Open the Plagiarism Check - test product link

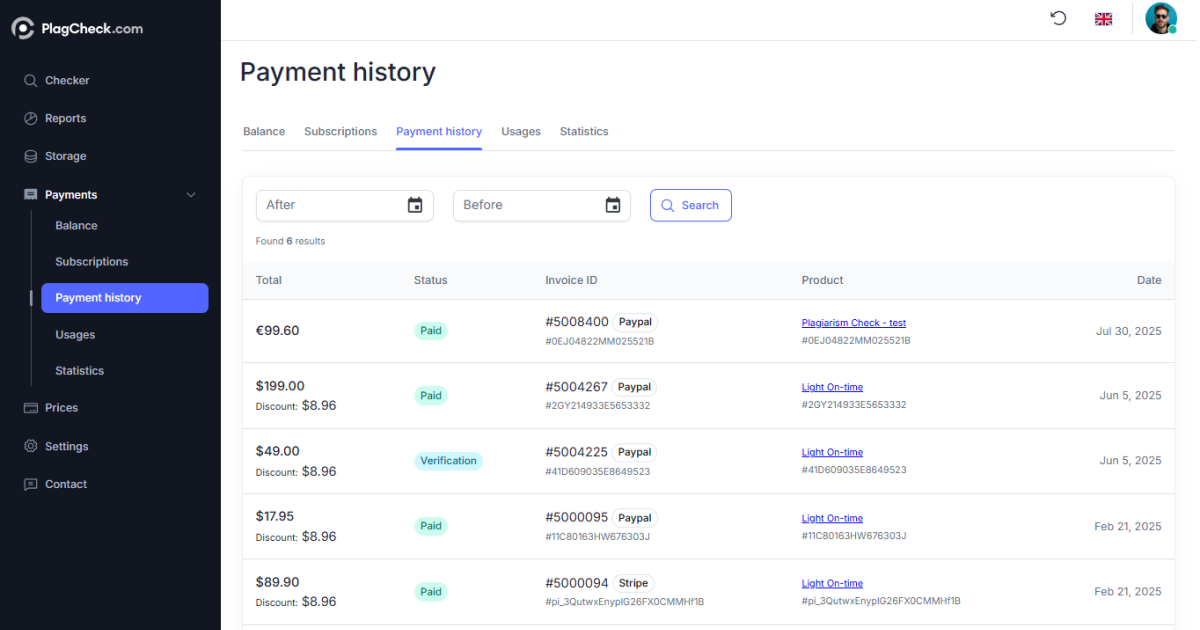[853, 322]
